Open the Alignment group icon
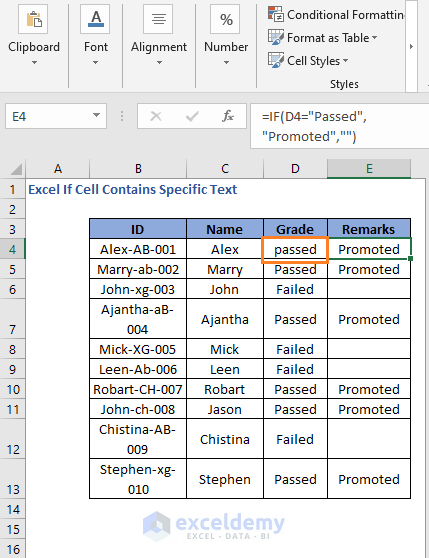This screenshot has width=429, height=558. click(158, 19)
